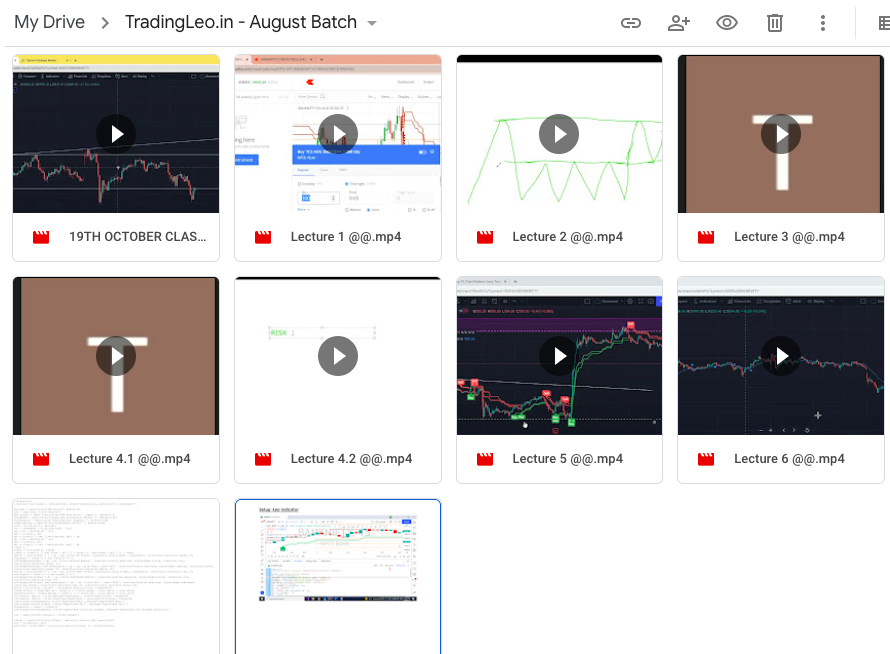Image resolution: width=890 pixels, height=654 pixels.
Task: Play the Lecture 1 video thumbnail
Action: (338, 134)
